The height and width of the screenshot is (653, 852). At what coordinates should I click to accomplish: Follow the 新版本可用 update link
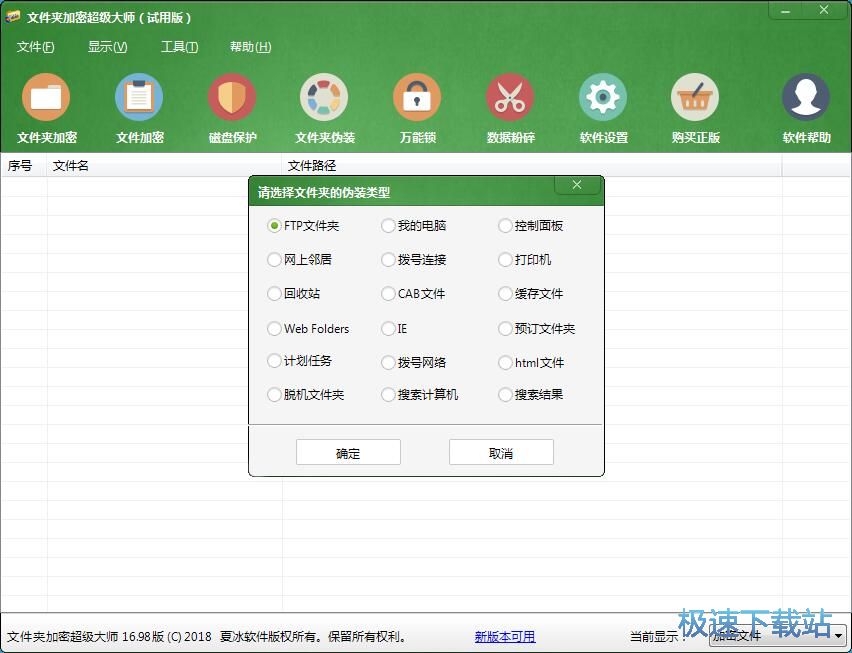504,636
